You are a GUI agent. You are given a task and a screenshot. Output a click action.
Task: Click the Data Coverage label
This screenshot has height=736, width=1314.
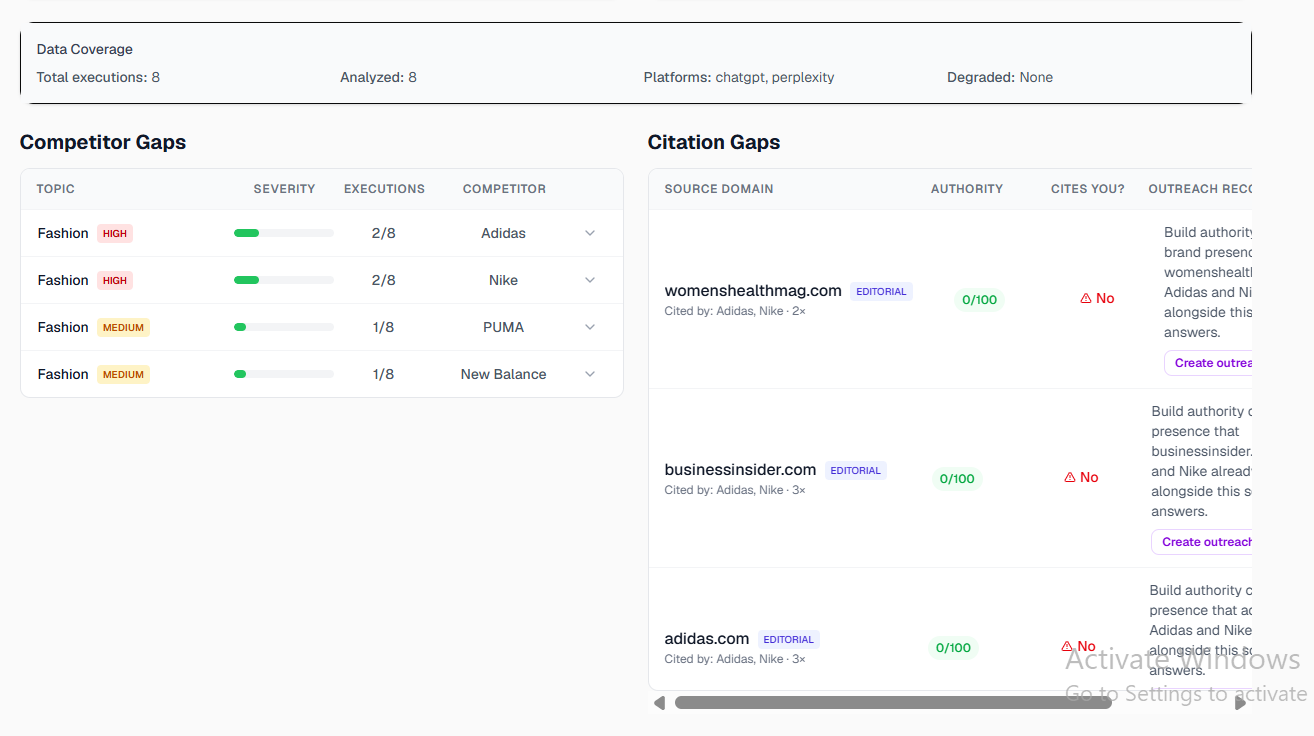85,49
